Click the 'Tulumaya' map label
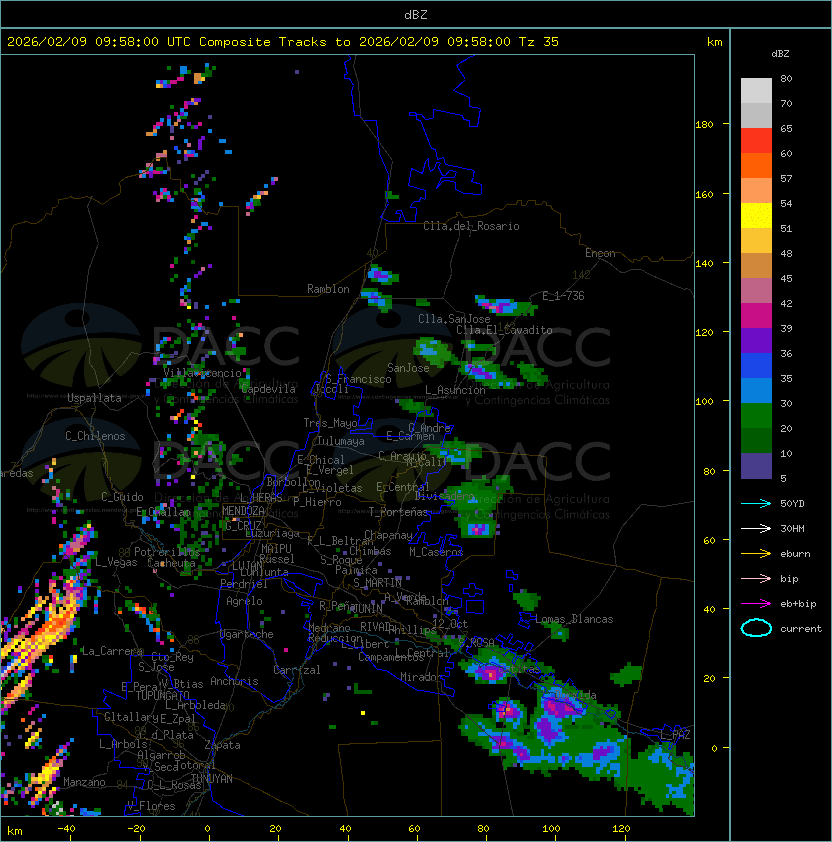832x842 pixels. click(x=341, y=441)
